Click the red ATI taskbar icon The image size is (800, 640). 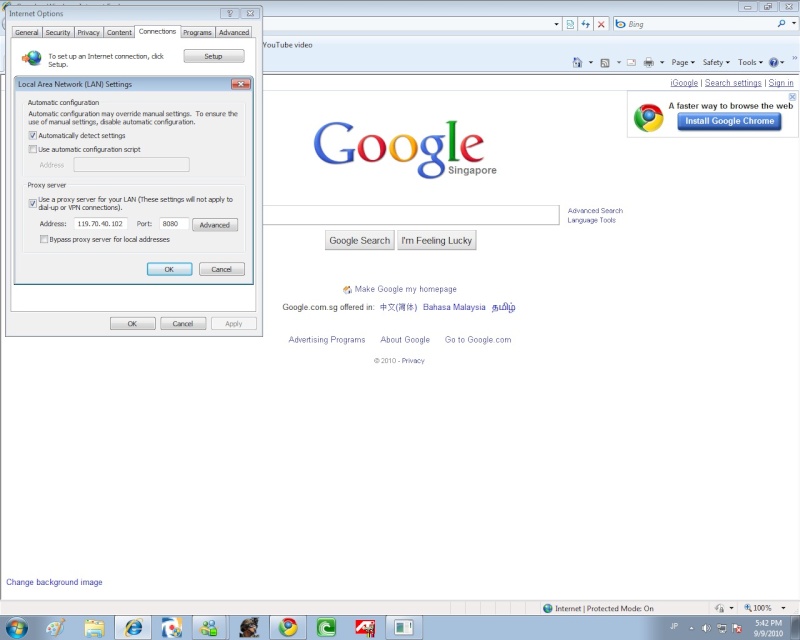365,627
